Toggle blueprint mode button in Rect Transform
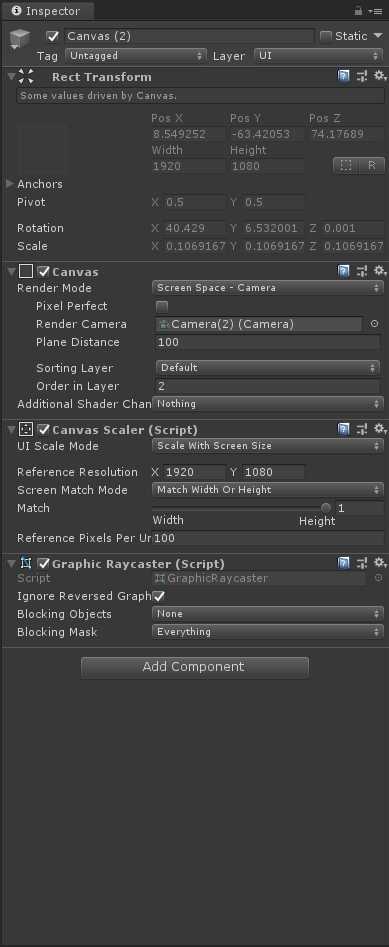This screenshot has height=947, width=389. click(346, 165)
